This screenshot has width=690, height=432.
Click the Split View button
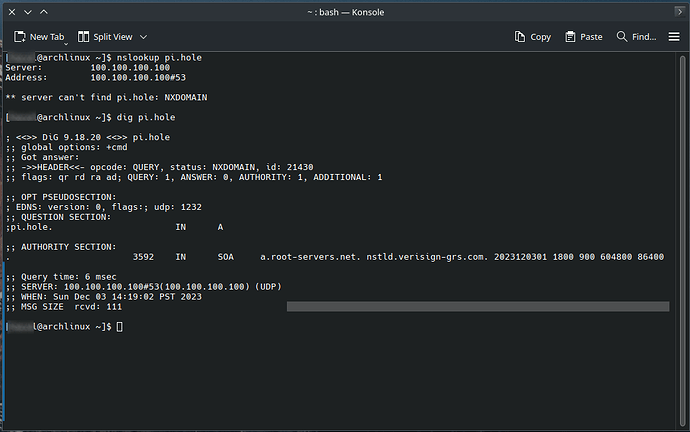[x=111, y=36]
